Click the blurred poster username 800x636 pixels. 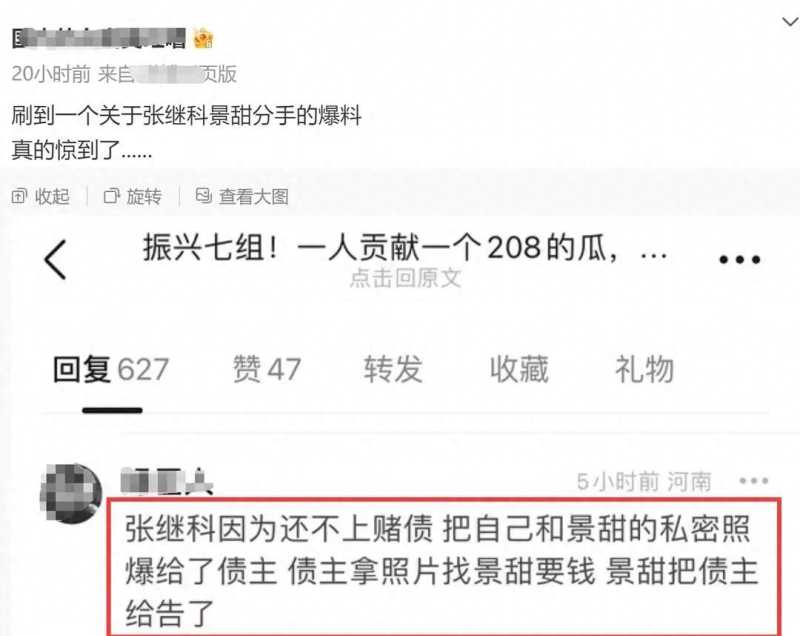coord(99,38)
